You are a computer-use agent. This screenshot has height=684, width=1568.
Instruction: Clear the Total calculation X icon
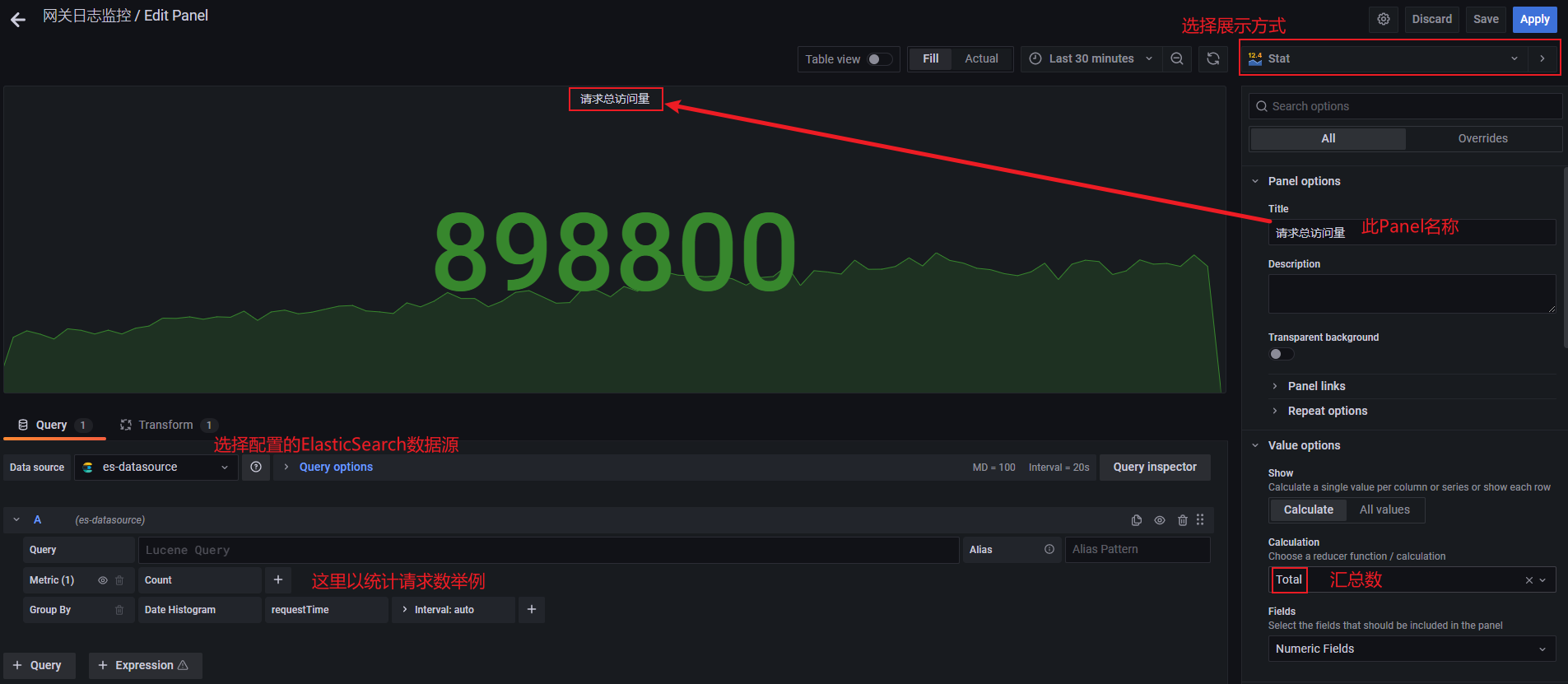click(x=1529, y=580)
